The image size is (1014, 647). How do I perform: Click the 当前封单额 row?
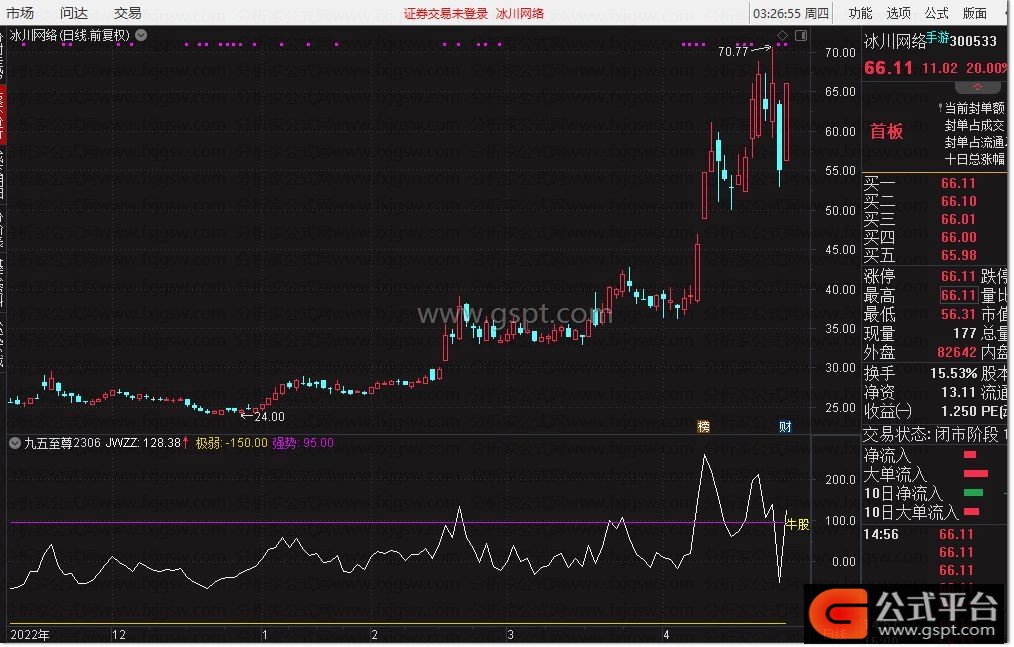[x=974, y=108]
